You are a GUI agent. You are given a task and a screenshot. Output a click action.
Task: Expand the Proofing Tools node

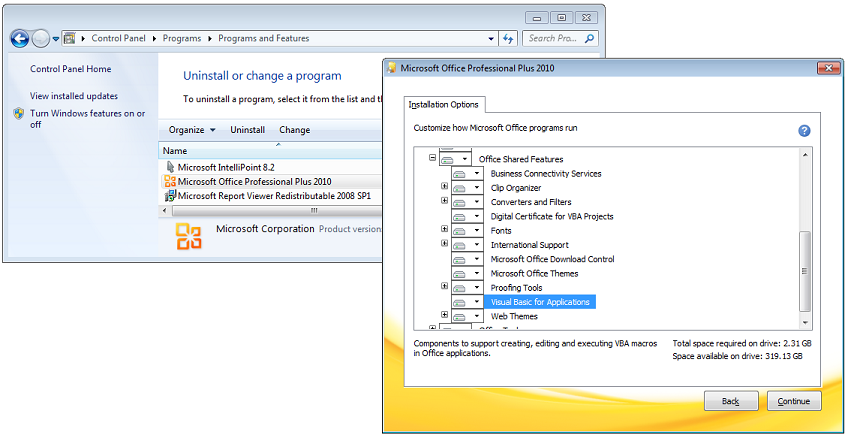[x=445, y=286]
